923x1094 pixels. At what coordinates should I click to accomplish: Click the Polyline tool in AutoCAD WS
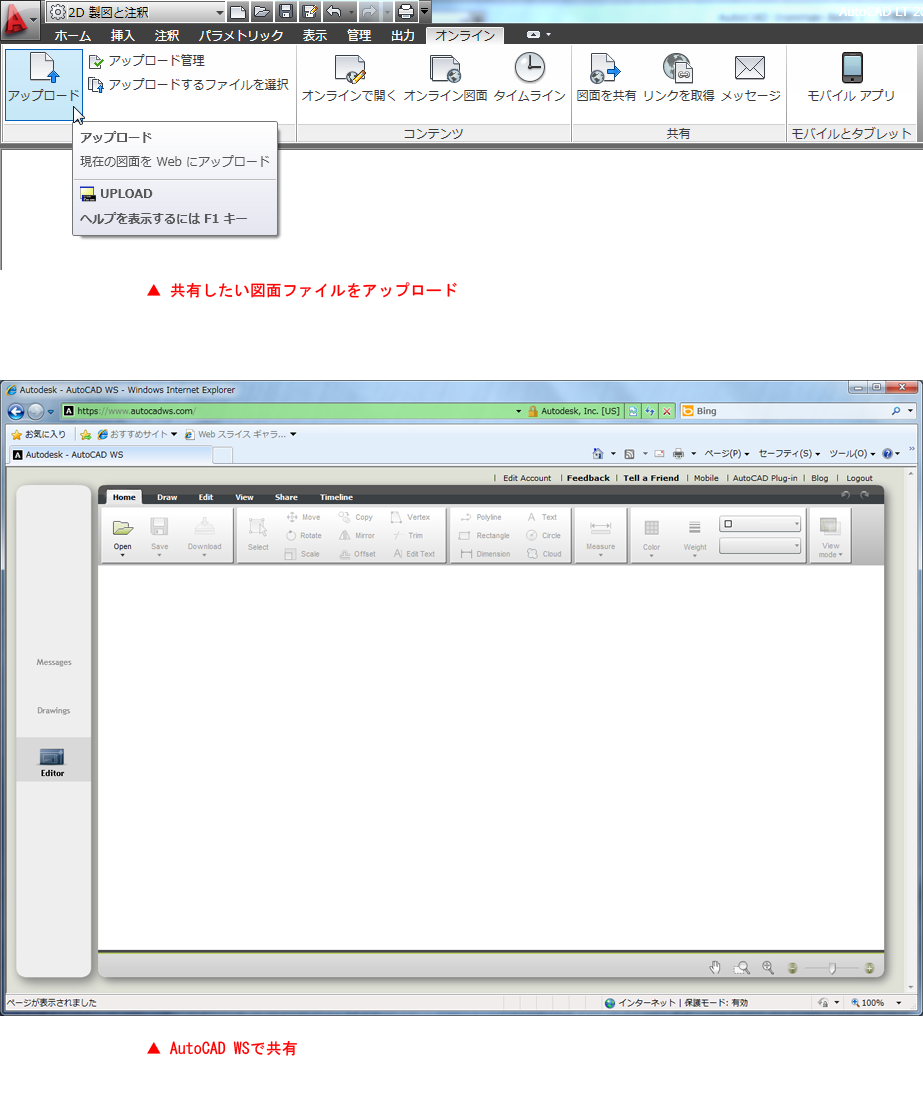coord(481,517)
